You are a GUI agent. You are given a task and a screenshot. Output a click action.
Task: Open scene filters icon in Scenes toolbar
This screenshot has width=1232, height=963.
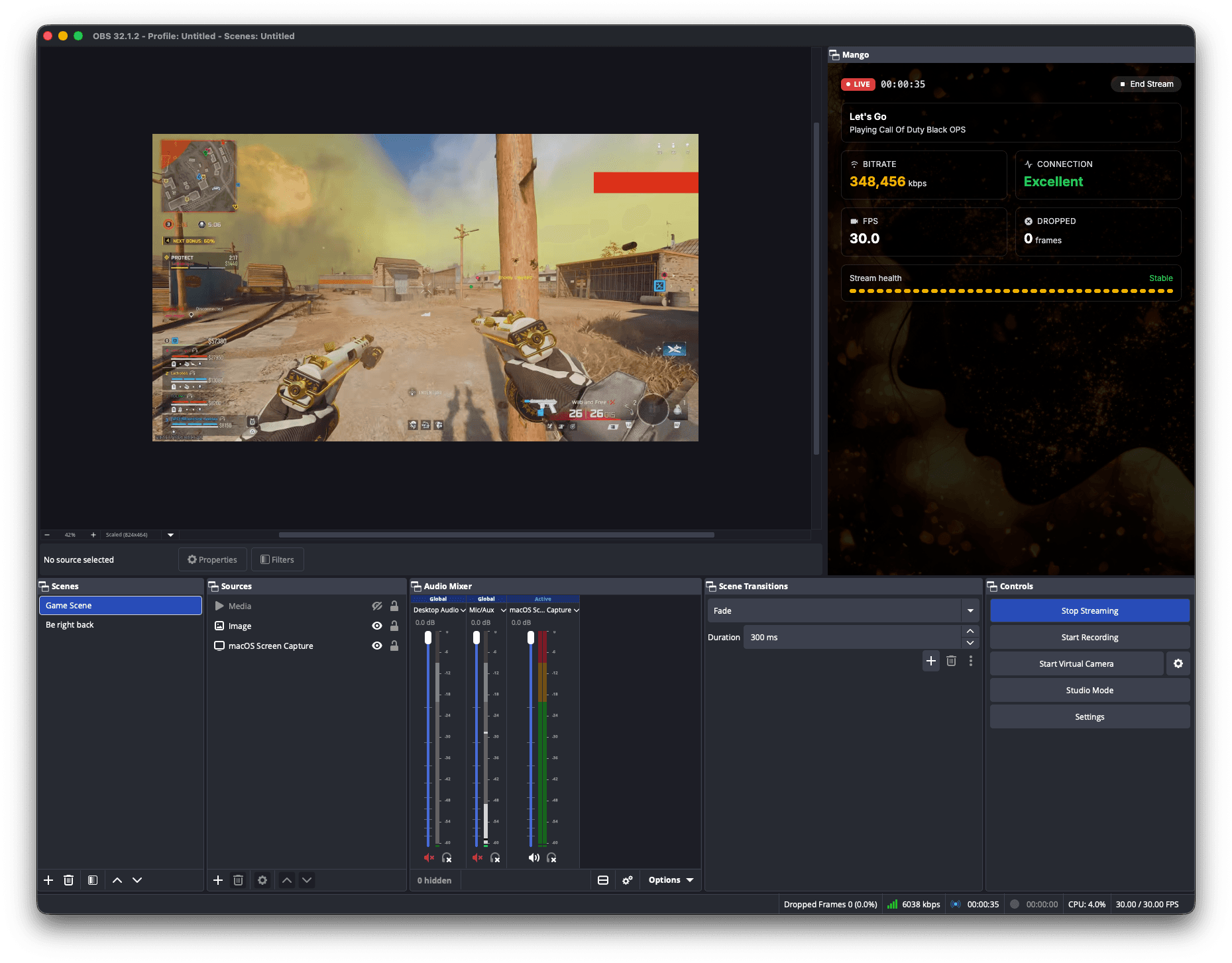pyautogui.click(x=93, y=880)
